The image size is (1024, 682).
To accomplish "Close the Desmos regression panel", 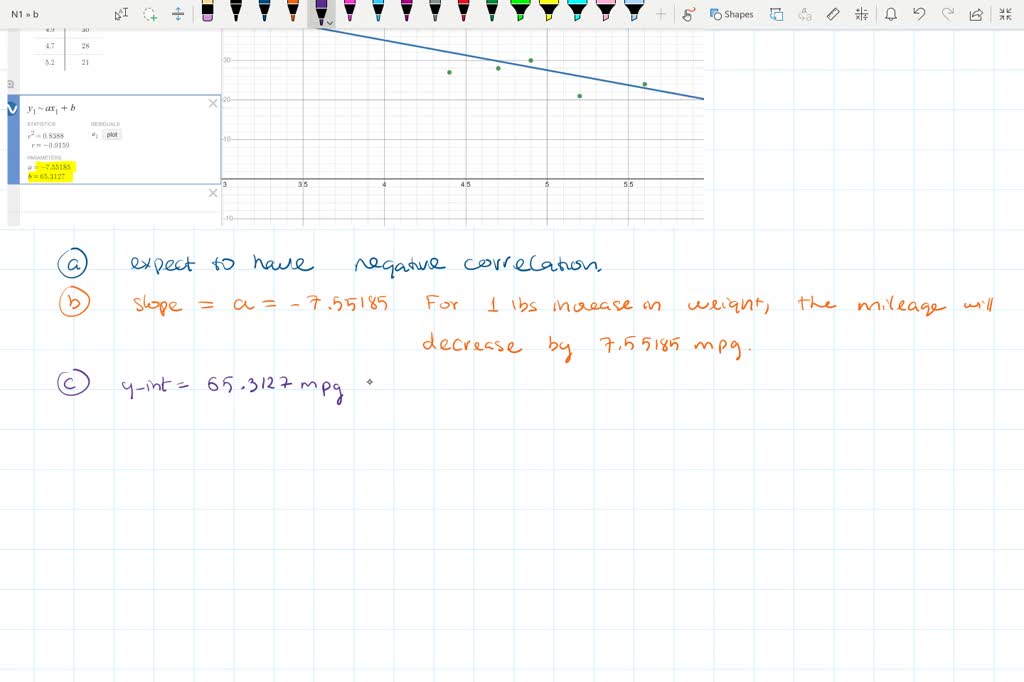I will 213,103.
